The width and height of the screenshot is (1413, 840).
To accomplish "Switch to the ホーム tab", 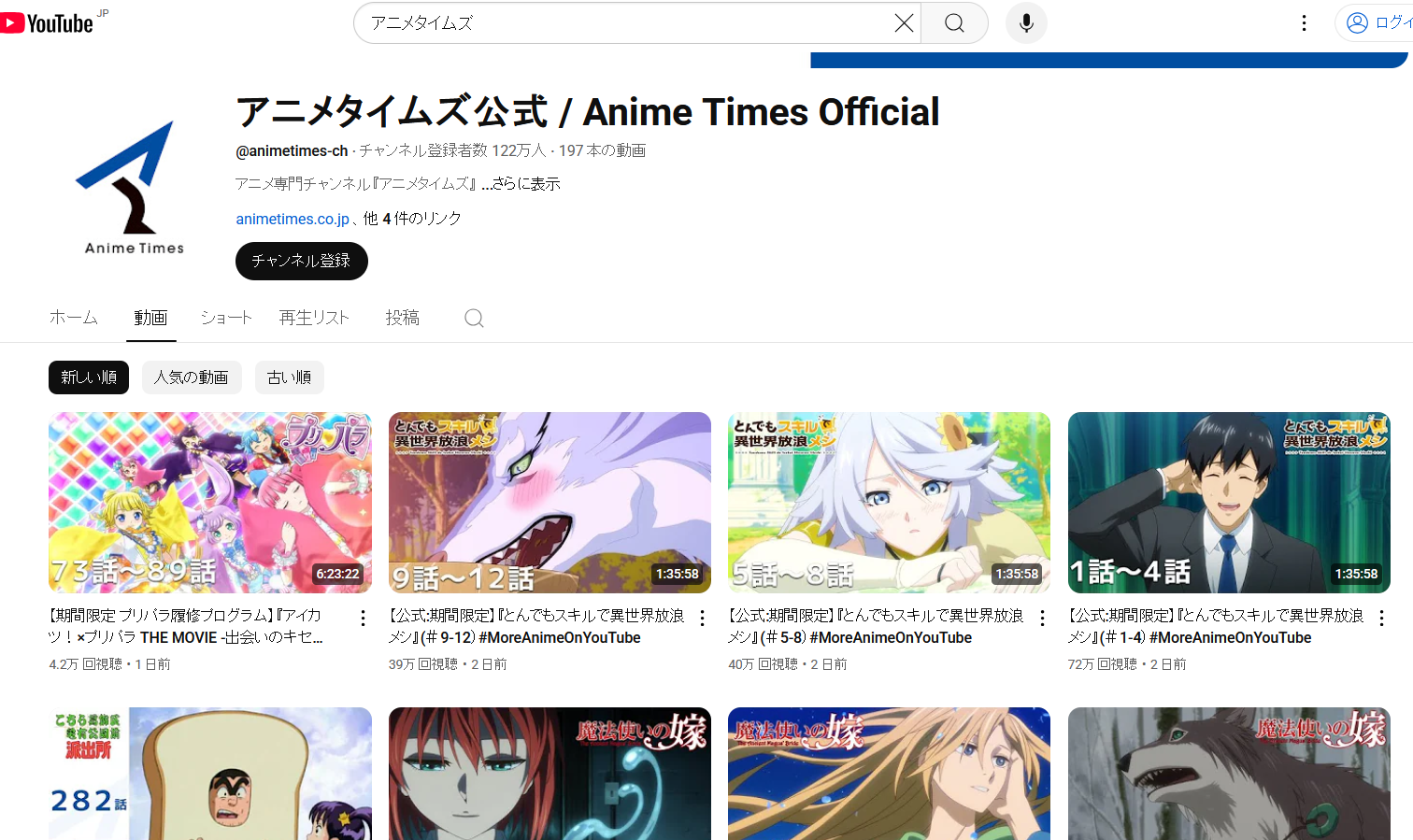I will pos(73,318).
